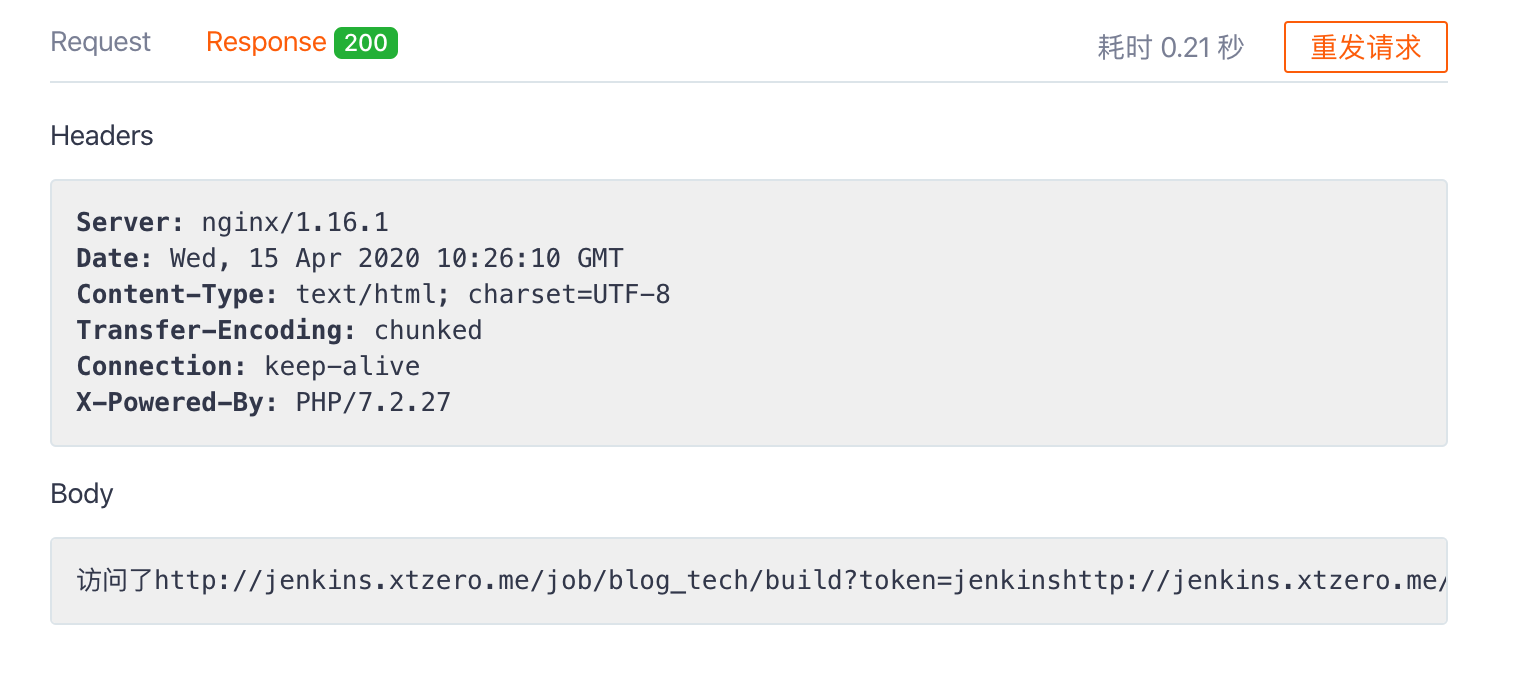Switch to the Request tab

click(x=100, y=42)
